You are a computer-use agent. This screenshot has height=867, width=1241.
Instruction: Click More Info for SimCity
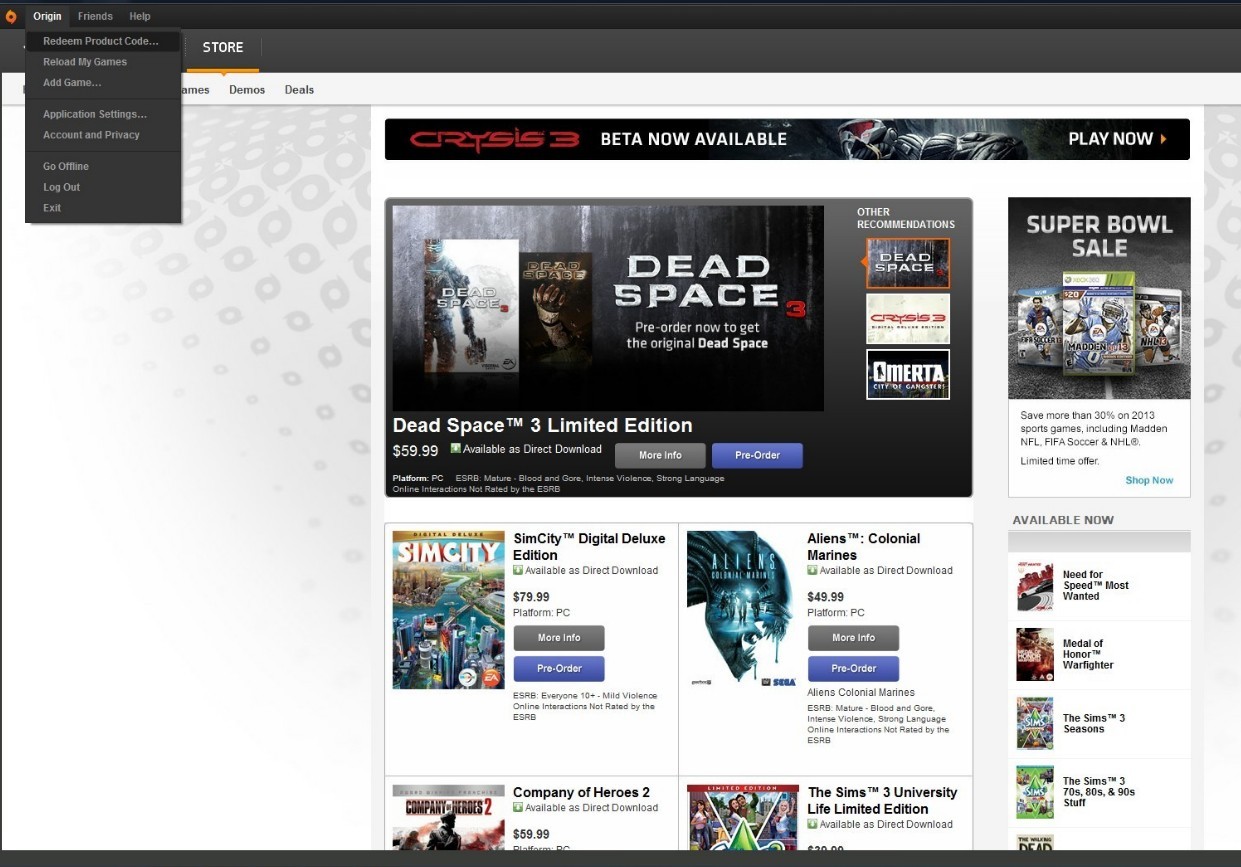click(x=559, y=638)
